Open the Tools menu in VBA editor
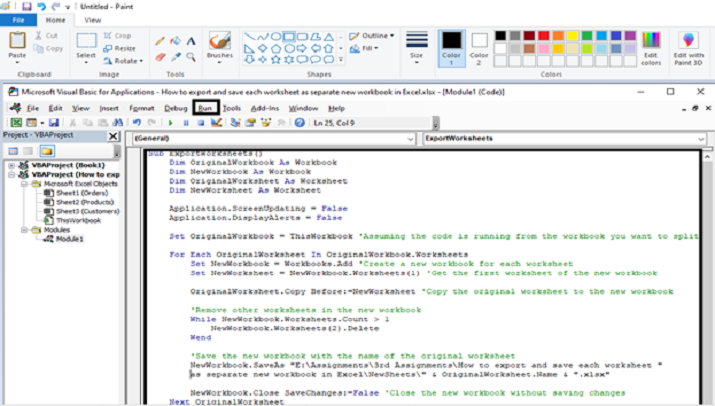 [x=232, y=108]
